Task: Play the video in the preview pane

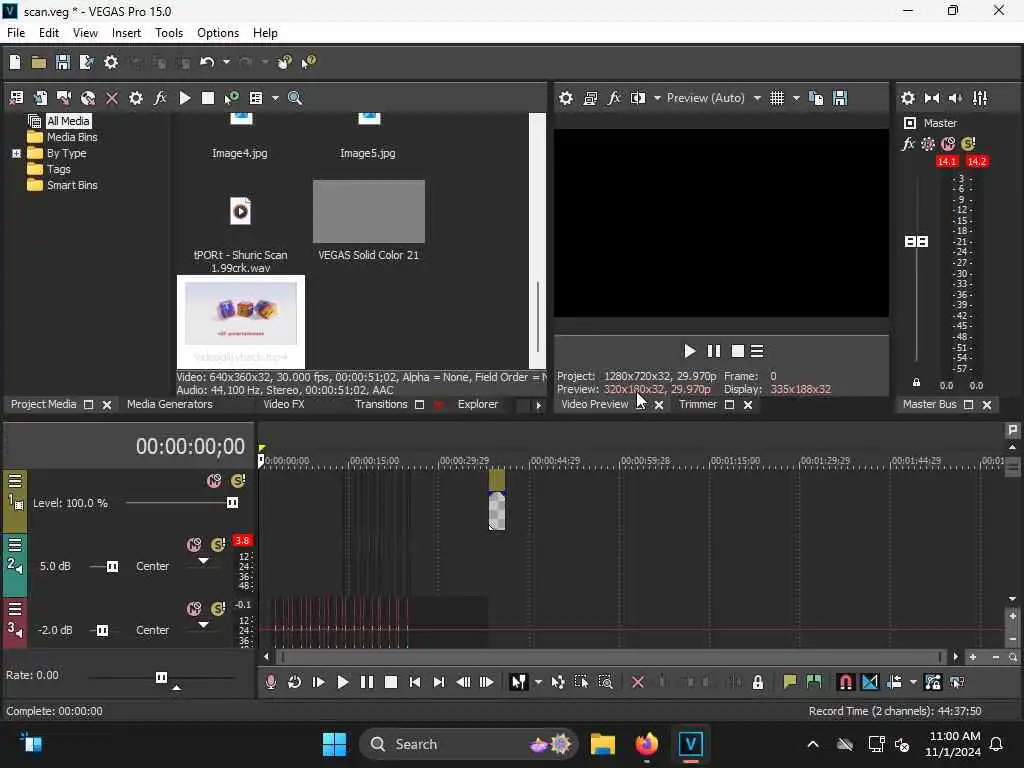Action: (x=690, y=351)
